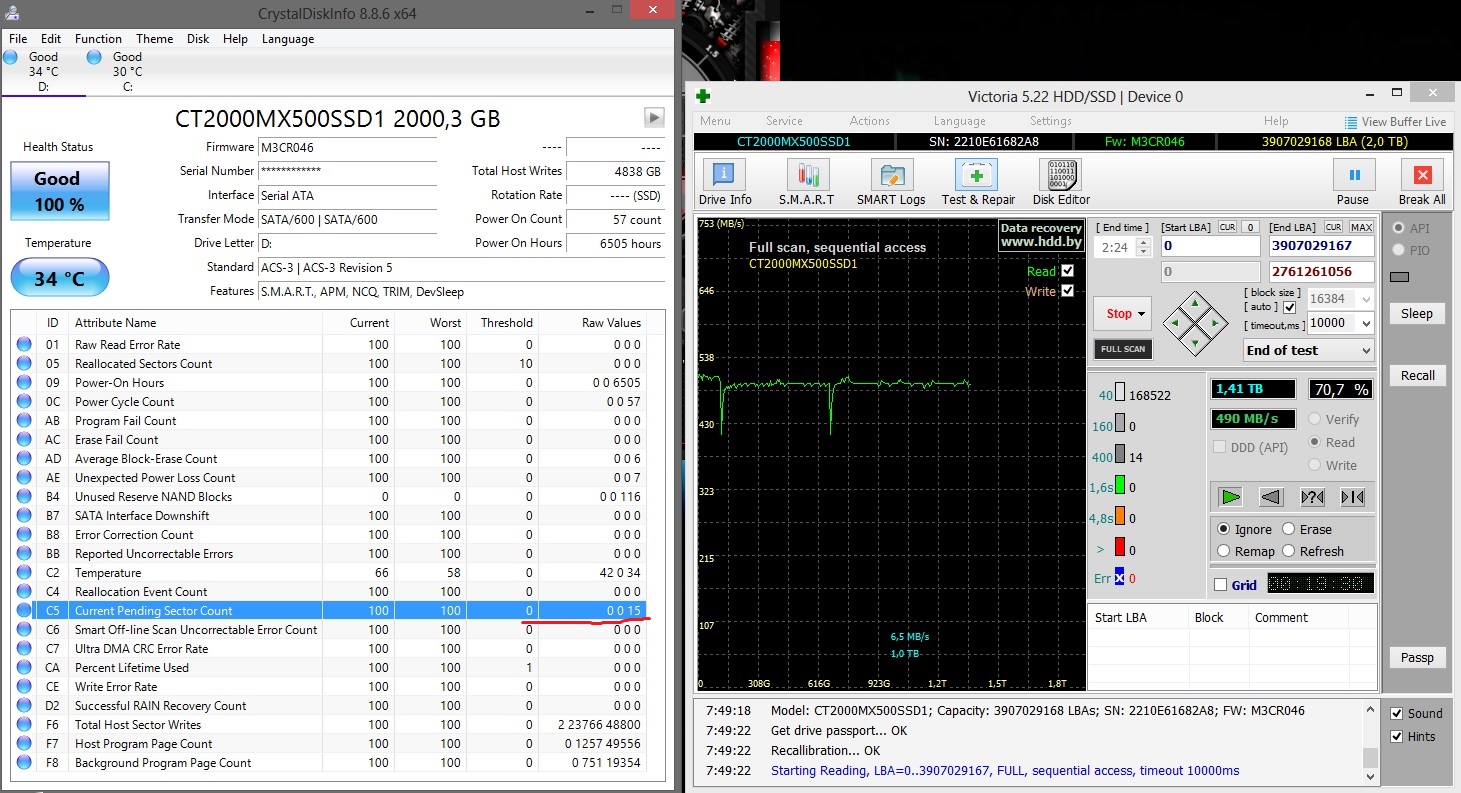
Task: Click the Victoria green cross title bar icon
Action: coord(704,96)
